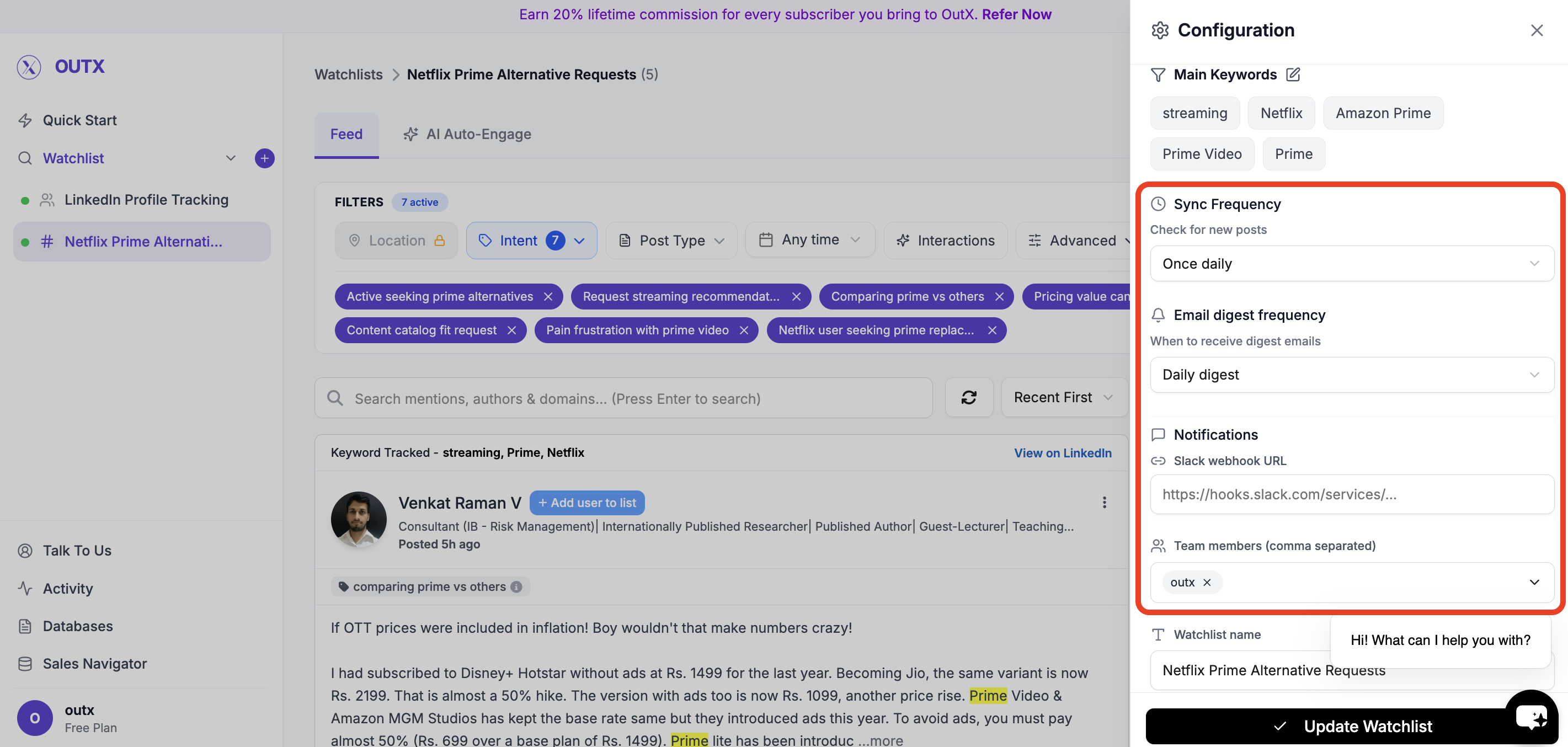Viewport: 1568px width, 747px height.
Task: Expand the Any time date filter
Action: click(x=809, y=239)
